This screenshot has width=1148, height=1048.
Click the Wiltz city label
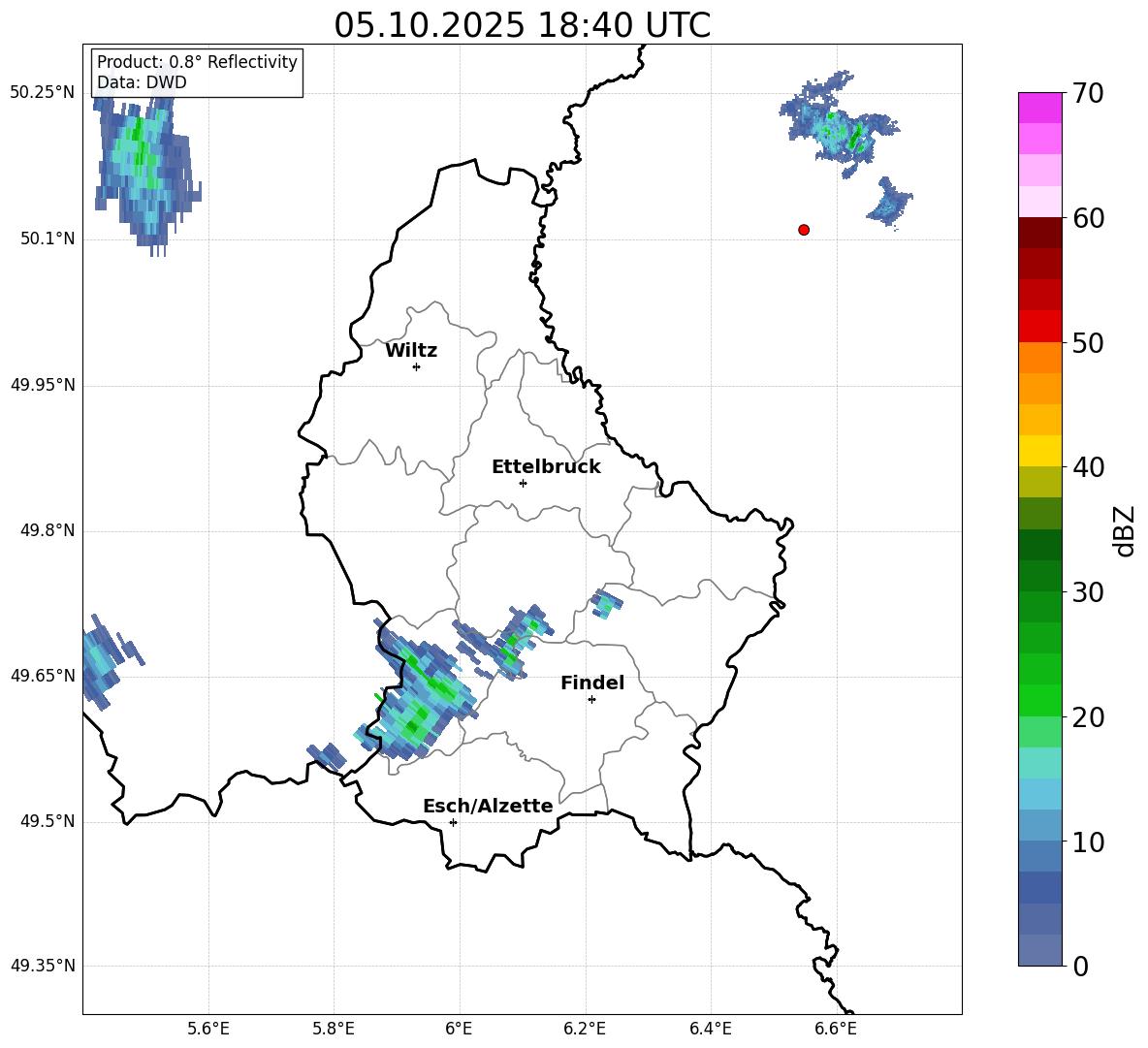pos(411,351)
